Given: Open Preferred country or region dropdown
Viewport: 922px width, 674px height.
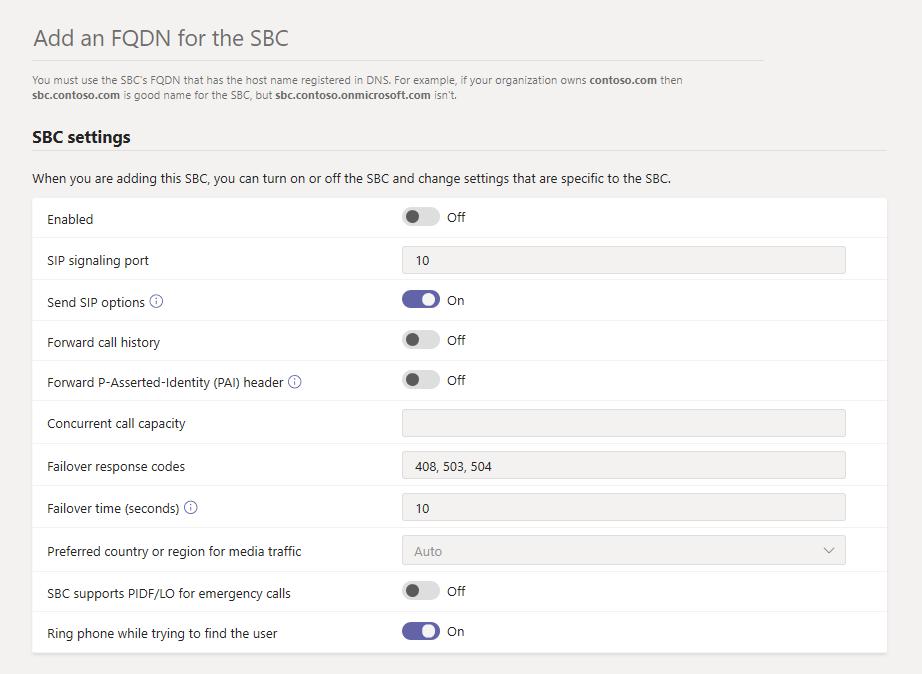Looking at the screenshot, I should (623, 551).
